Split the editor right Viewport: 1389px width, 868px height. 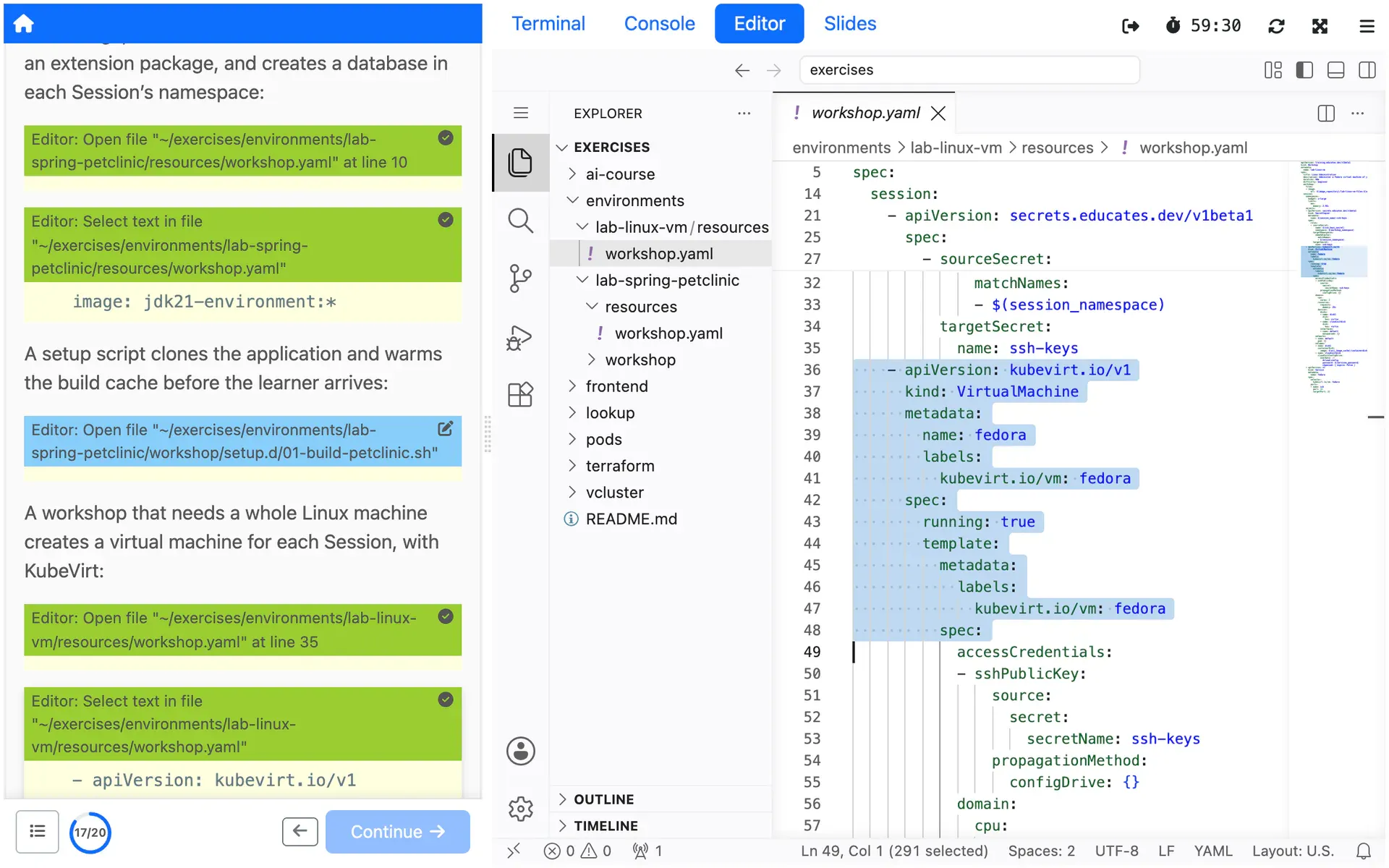point(1325,114)
